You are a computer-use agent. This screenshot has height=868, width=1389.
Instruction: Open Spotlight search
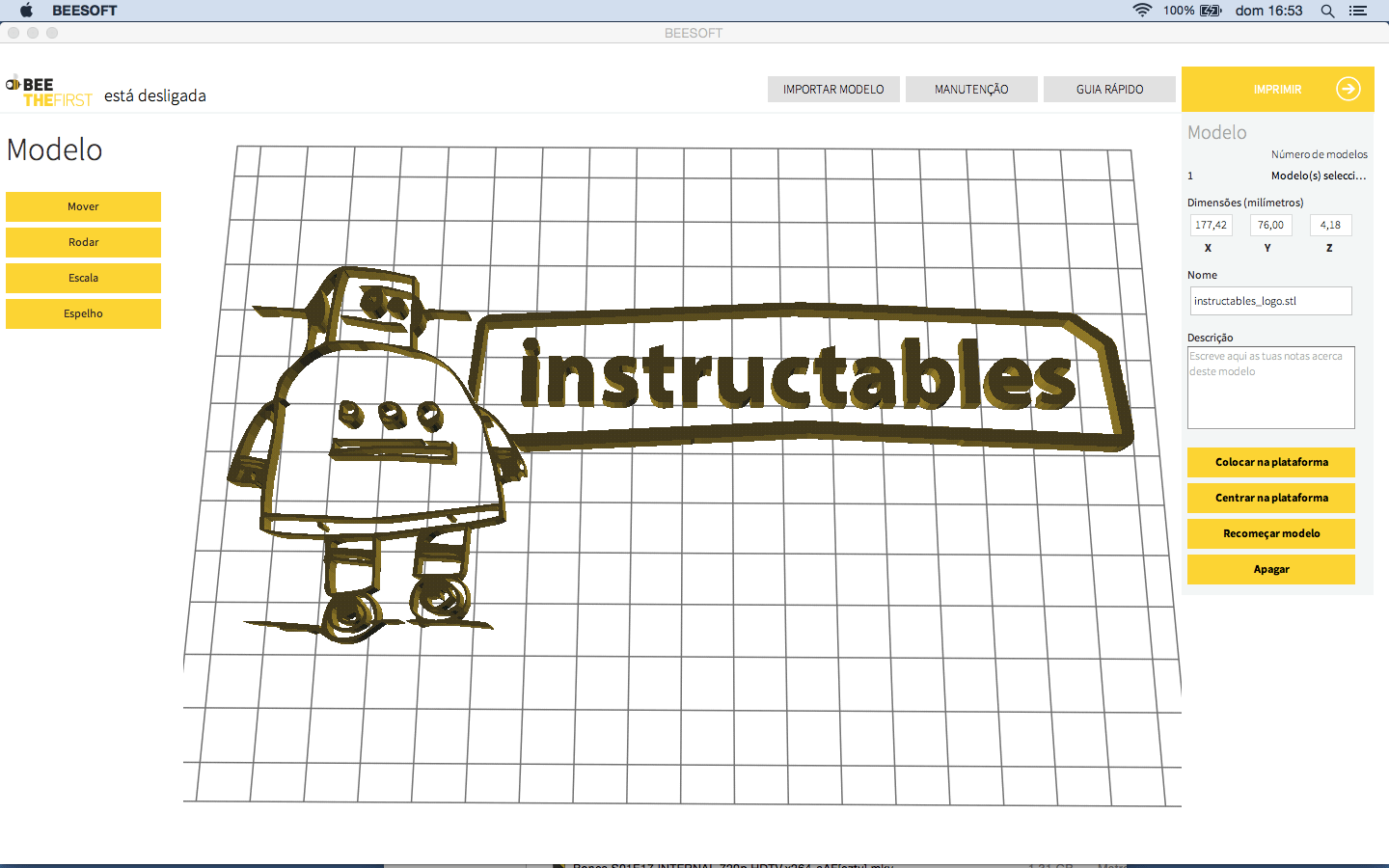pyautogui.click(x=1327, y=11)
